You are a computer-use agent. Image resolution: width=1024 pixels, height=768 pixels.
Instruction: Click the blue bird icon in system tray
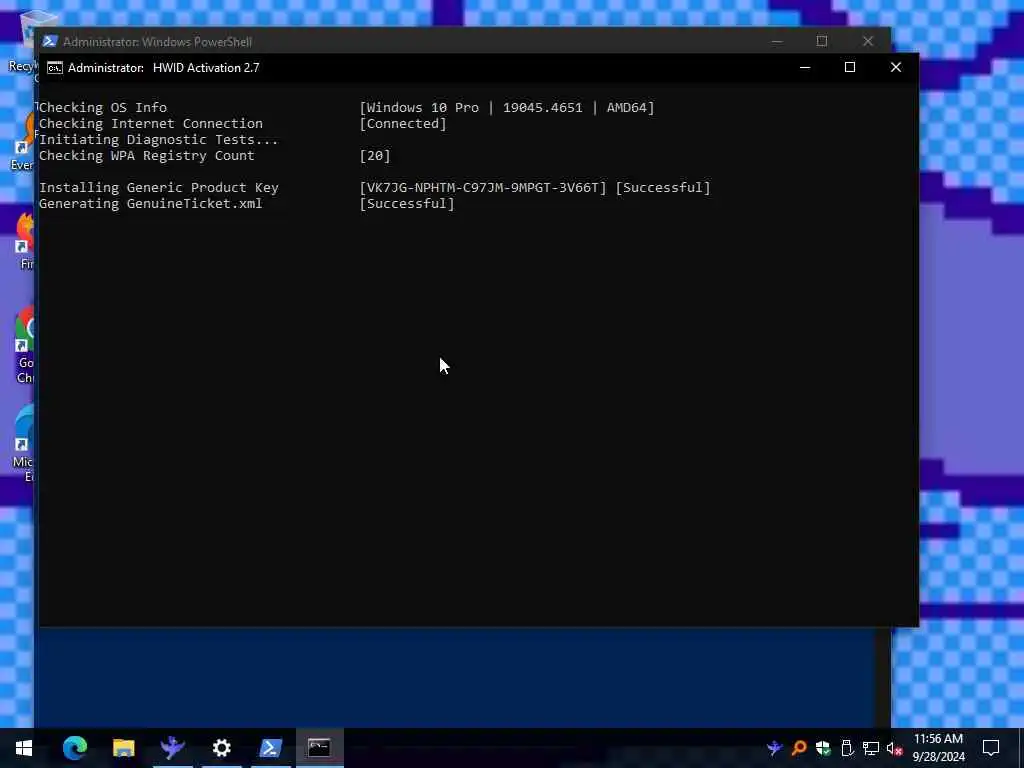coord(775,748)
